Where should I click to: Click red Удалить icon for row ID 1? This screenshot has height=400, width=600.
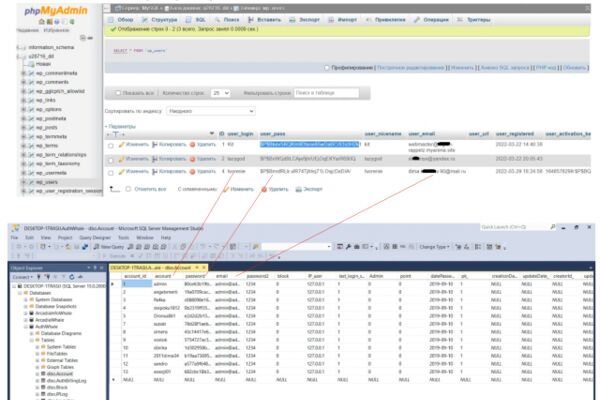point(192,144)
